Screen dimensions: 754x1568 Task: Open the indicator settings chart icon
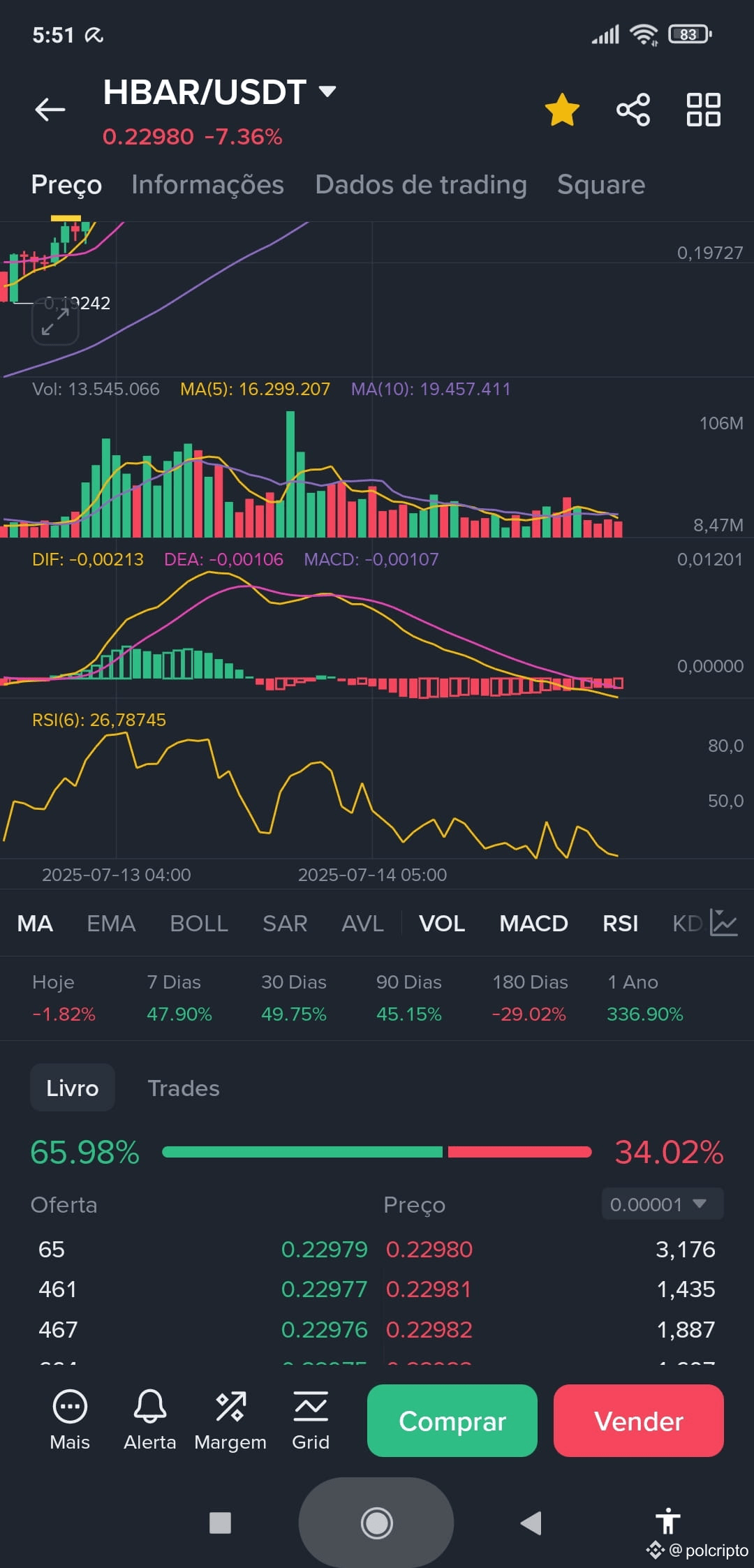coord(723,923)
